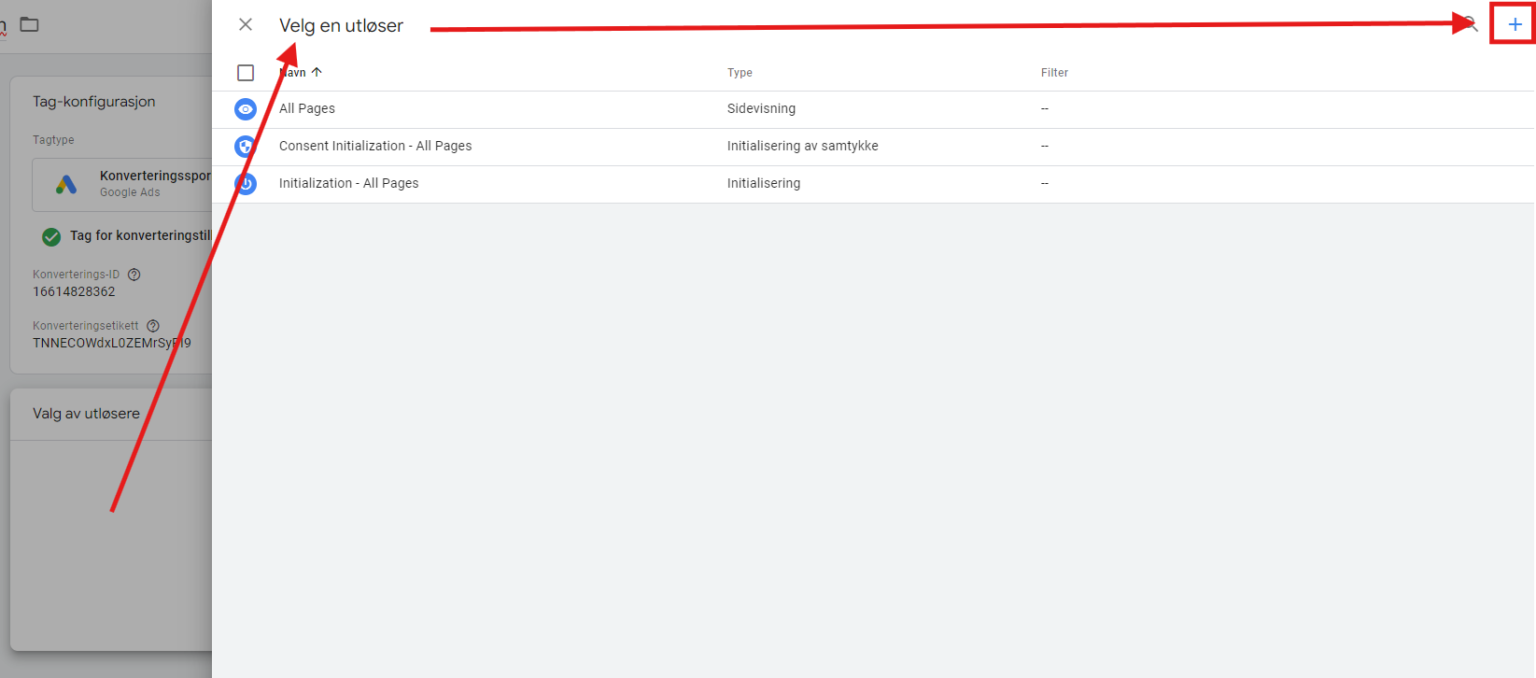1536x678 pixels.
Task: Sort triggers by the Navn column
Action: click(x=302, y=72)
